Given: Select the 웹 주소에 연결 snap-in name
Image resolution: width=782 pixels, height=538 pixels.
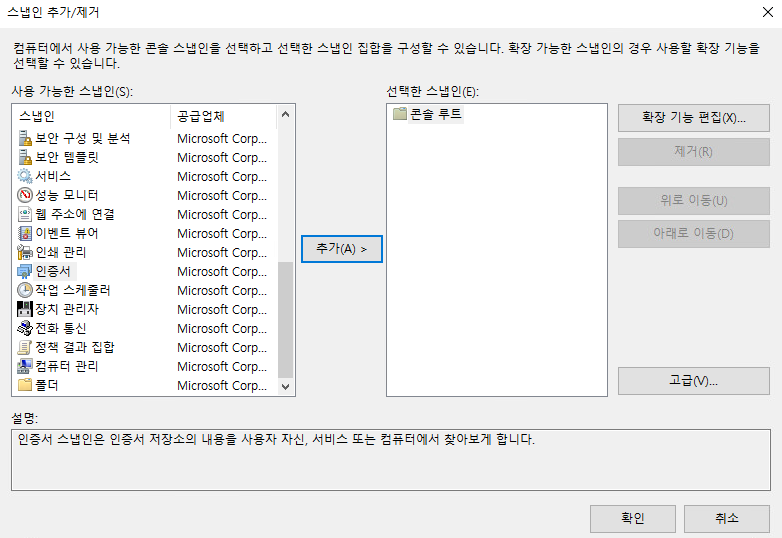Looking at the screenshot, I should pos(75,214).
